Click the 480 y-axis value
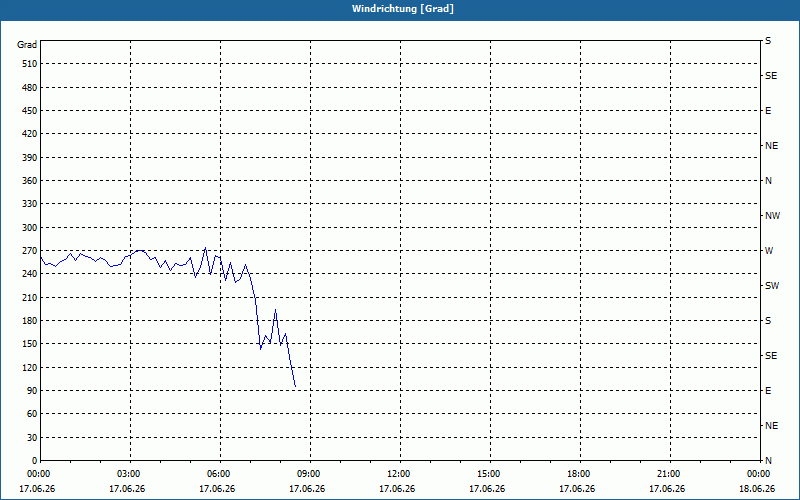 point(30,87)
